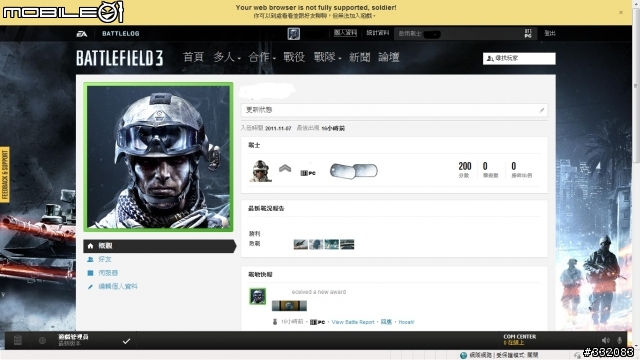The width and height of the screenshot is (640, 360).
Task: Open the View Battle Report link
Action: tap(353, 322)
